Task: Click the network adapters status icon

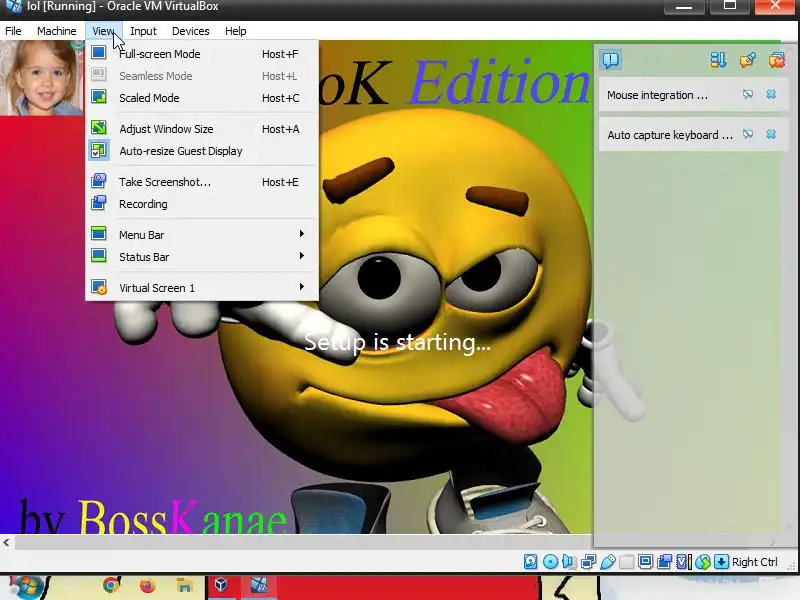Action: coord(588,562)
